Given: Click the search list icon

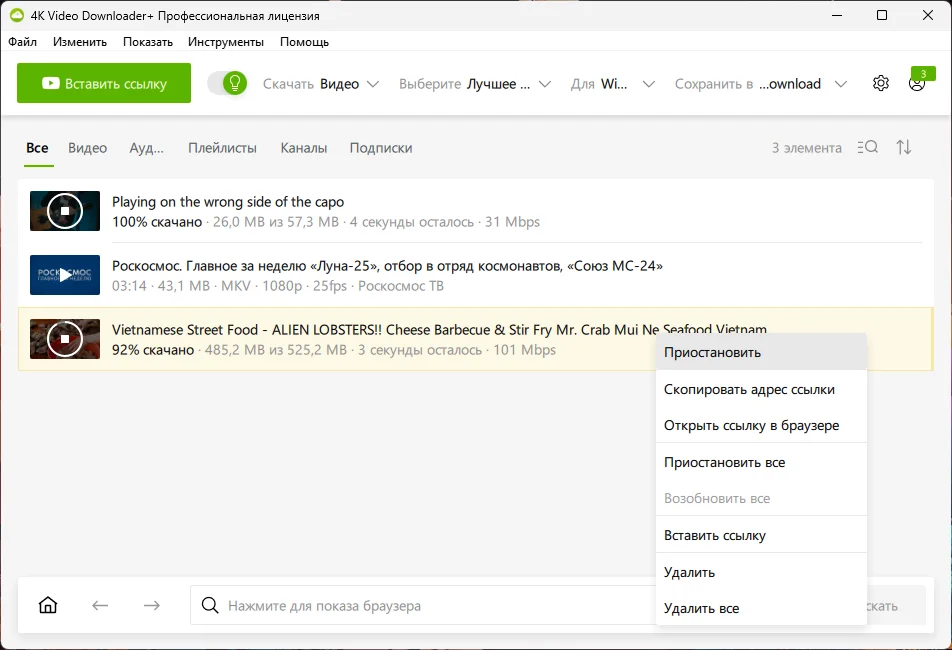Looking at the screenshot, I should (868, 148).
